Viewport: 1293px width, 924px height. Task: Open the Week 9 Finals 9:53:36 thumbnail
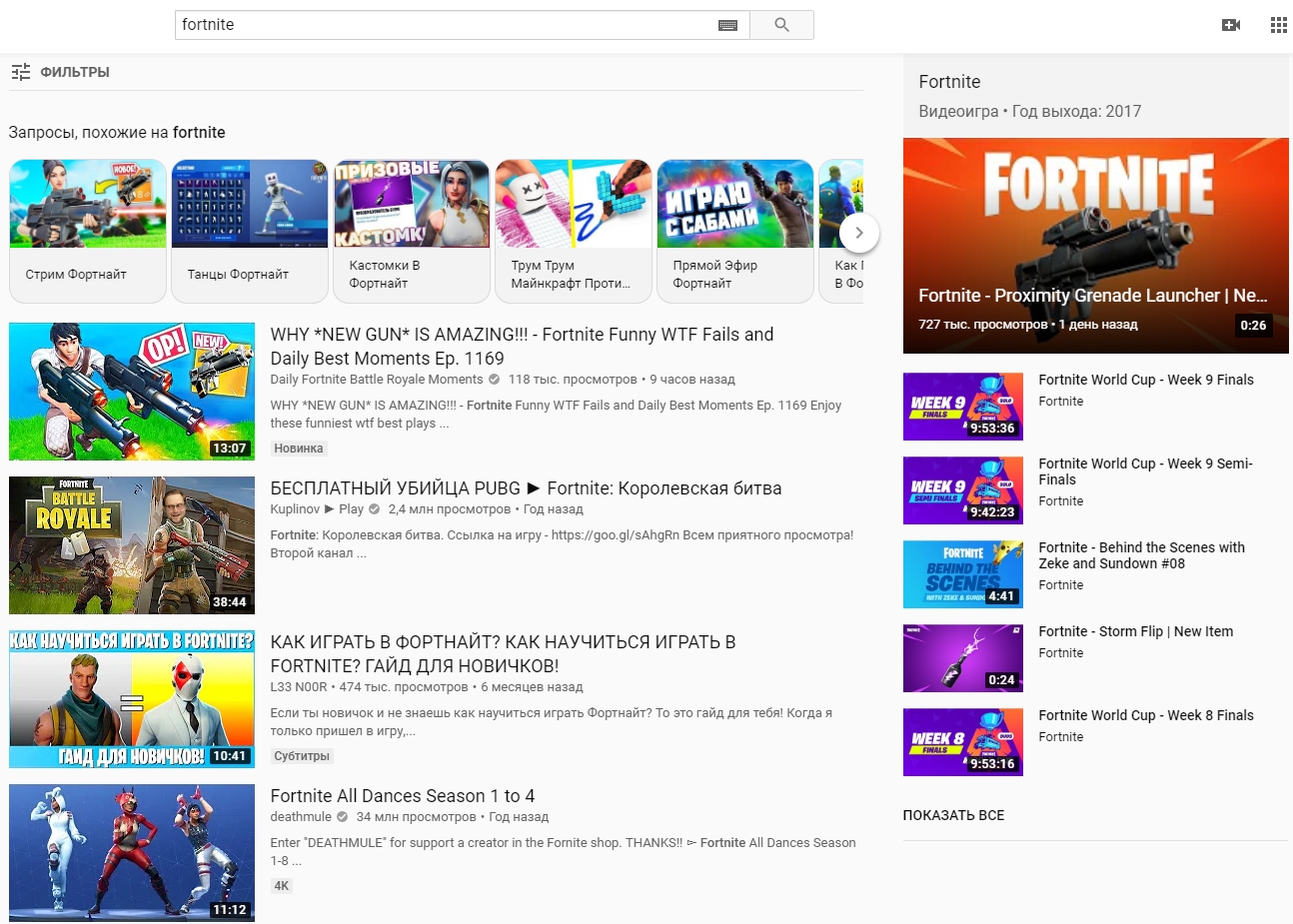click(963, 407)
